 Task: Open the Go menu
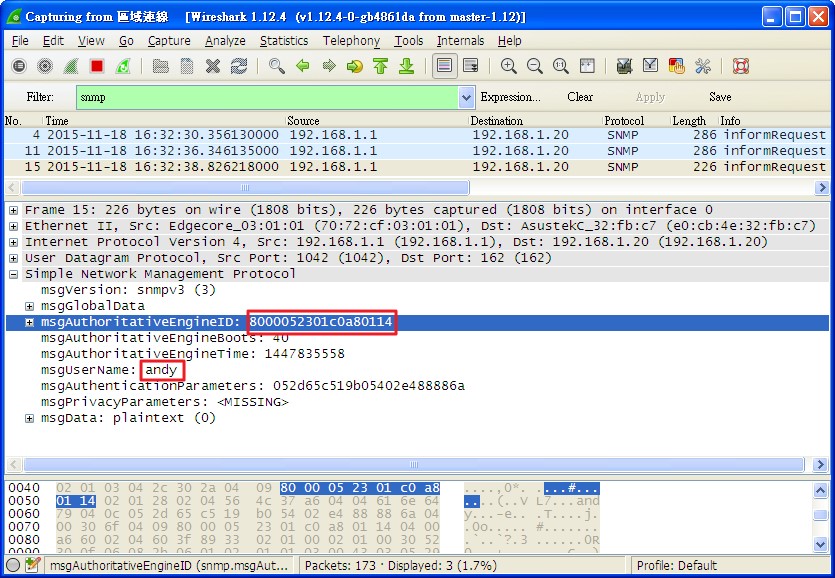point(126,40)
